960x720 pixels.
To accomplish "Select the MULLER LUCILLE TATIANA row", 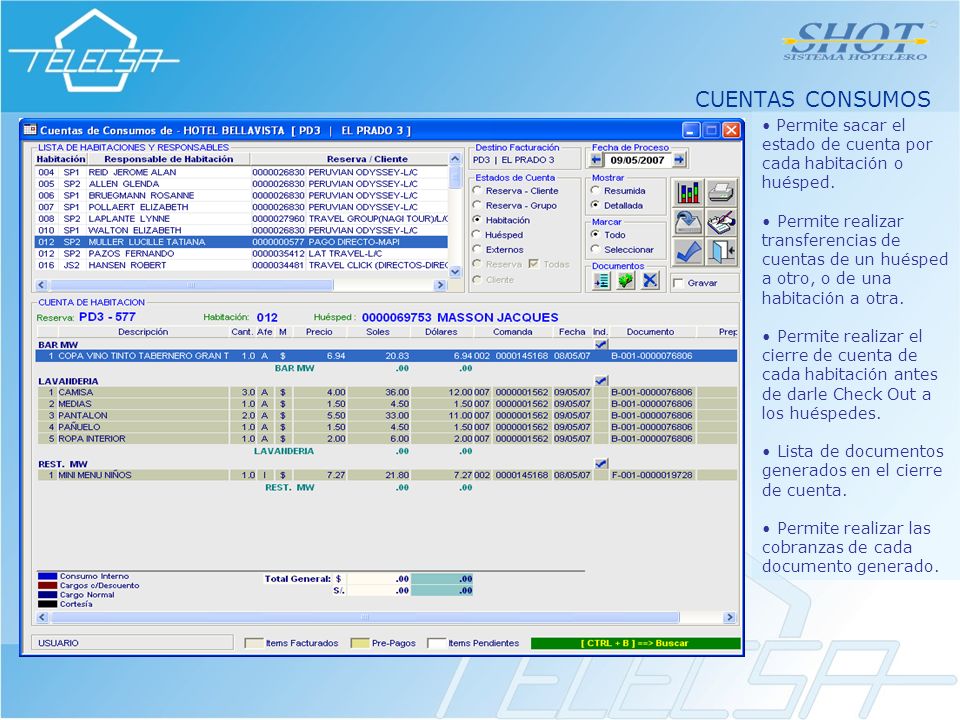I will tap(242, 242).
